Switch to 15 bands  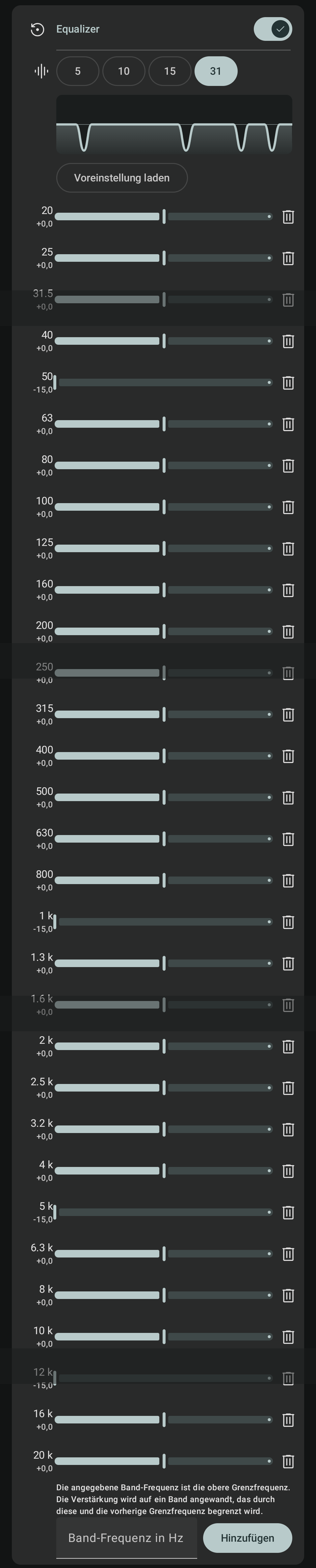pyautogui.click(x=170, y=71)
